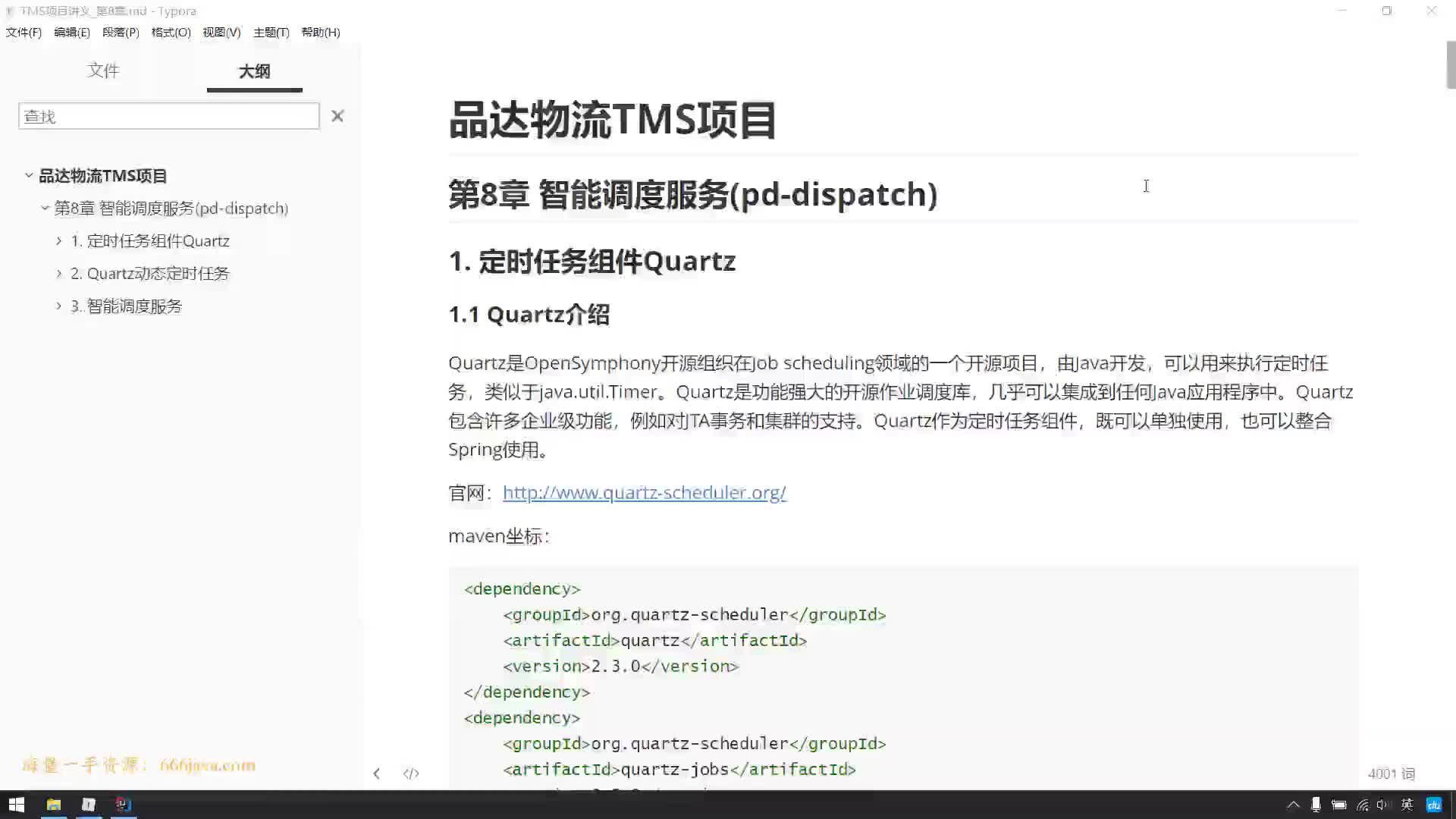Open battery status in the tray
The height and width of the screenshot is (819, 1456).
coord(1339,805)
